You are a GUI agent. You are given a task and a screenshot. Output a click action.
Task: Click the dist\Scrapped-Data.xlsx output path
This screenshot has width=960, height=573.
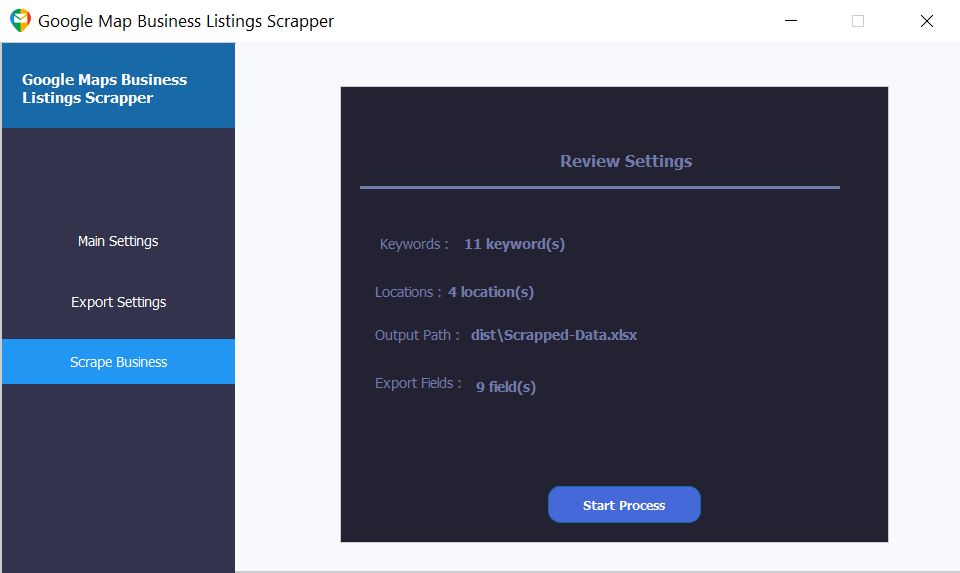tap(553, 335)
